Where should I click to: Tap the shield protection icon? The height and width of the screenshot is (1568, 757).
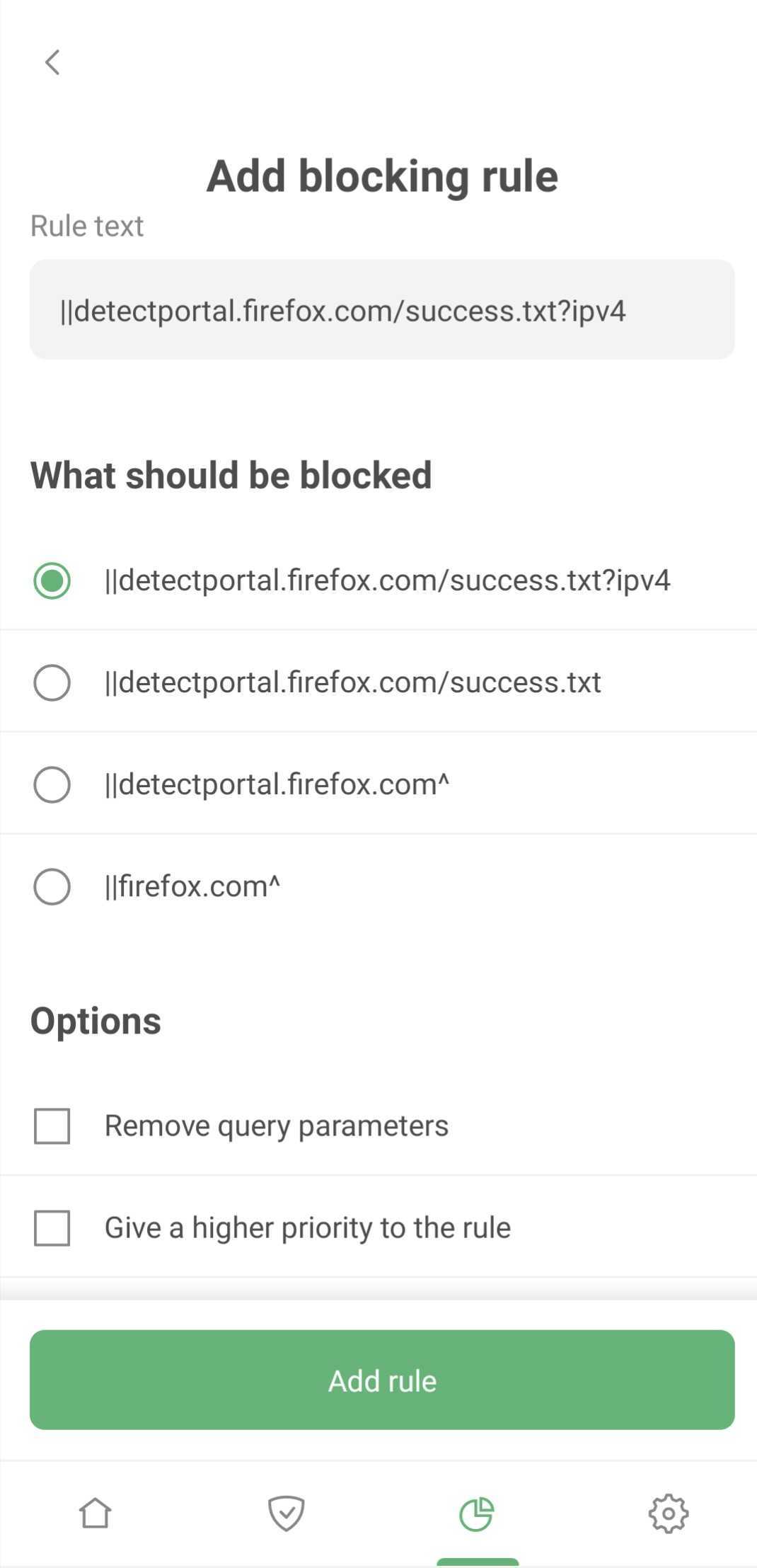[287, 1512]
